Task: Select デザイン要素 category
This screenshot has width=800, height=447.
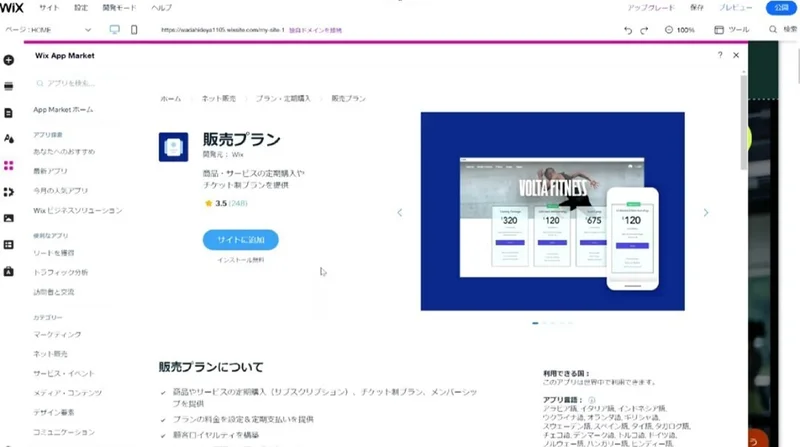Action: 54,412
